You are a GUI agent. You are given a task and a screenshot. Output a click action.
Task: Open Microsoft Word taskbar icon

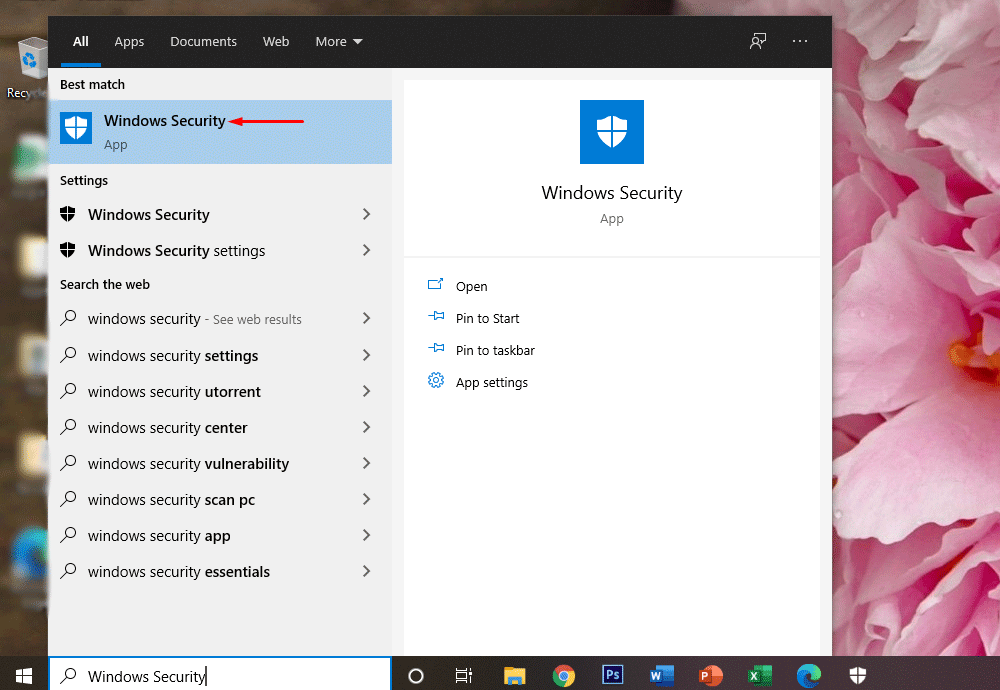click(x=661, y=676)
